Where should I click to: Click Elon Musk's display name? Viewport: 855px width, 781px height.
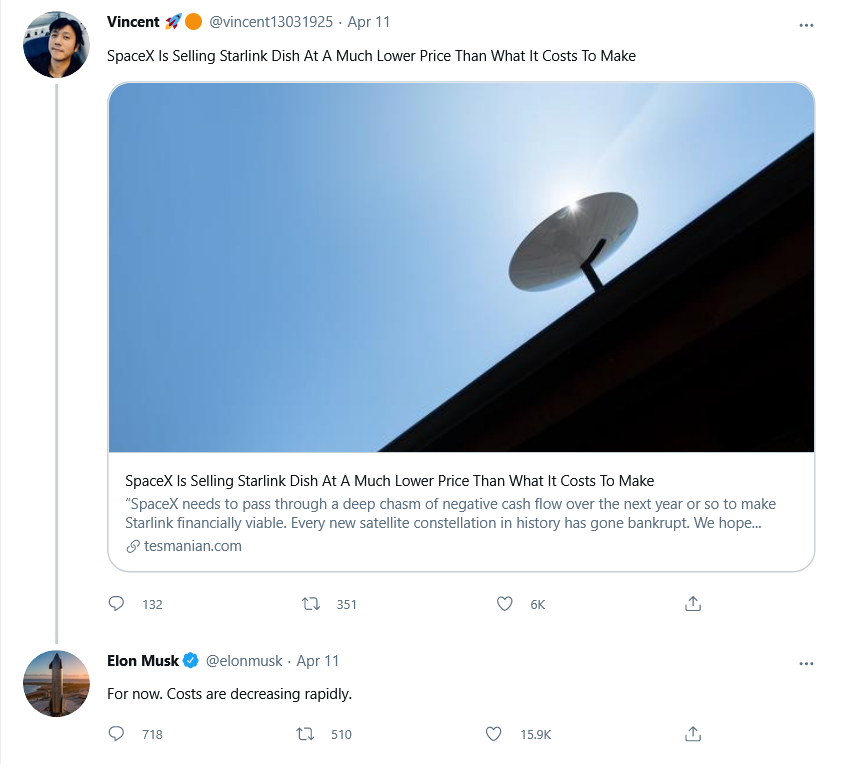[x=143, y=660]
